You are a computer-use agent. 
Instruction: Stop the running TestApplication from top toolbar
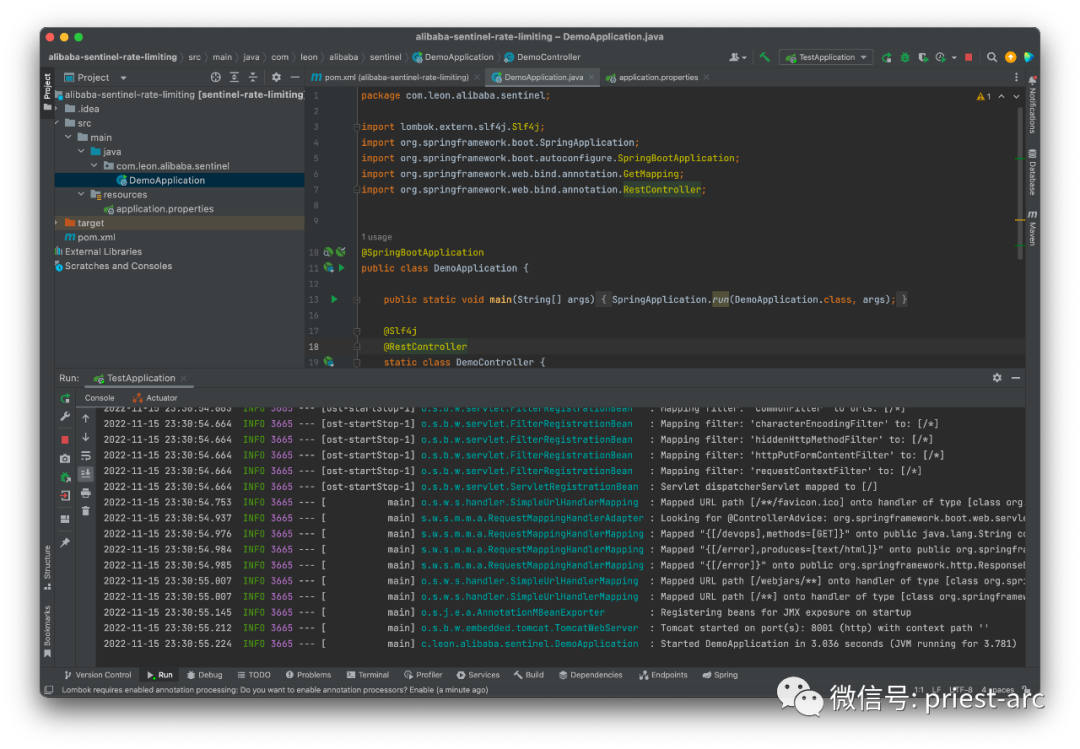pos(968,57)
